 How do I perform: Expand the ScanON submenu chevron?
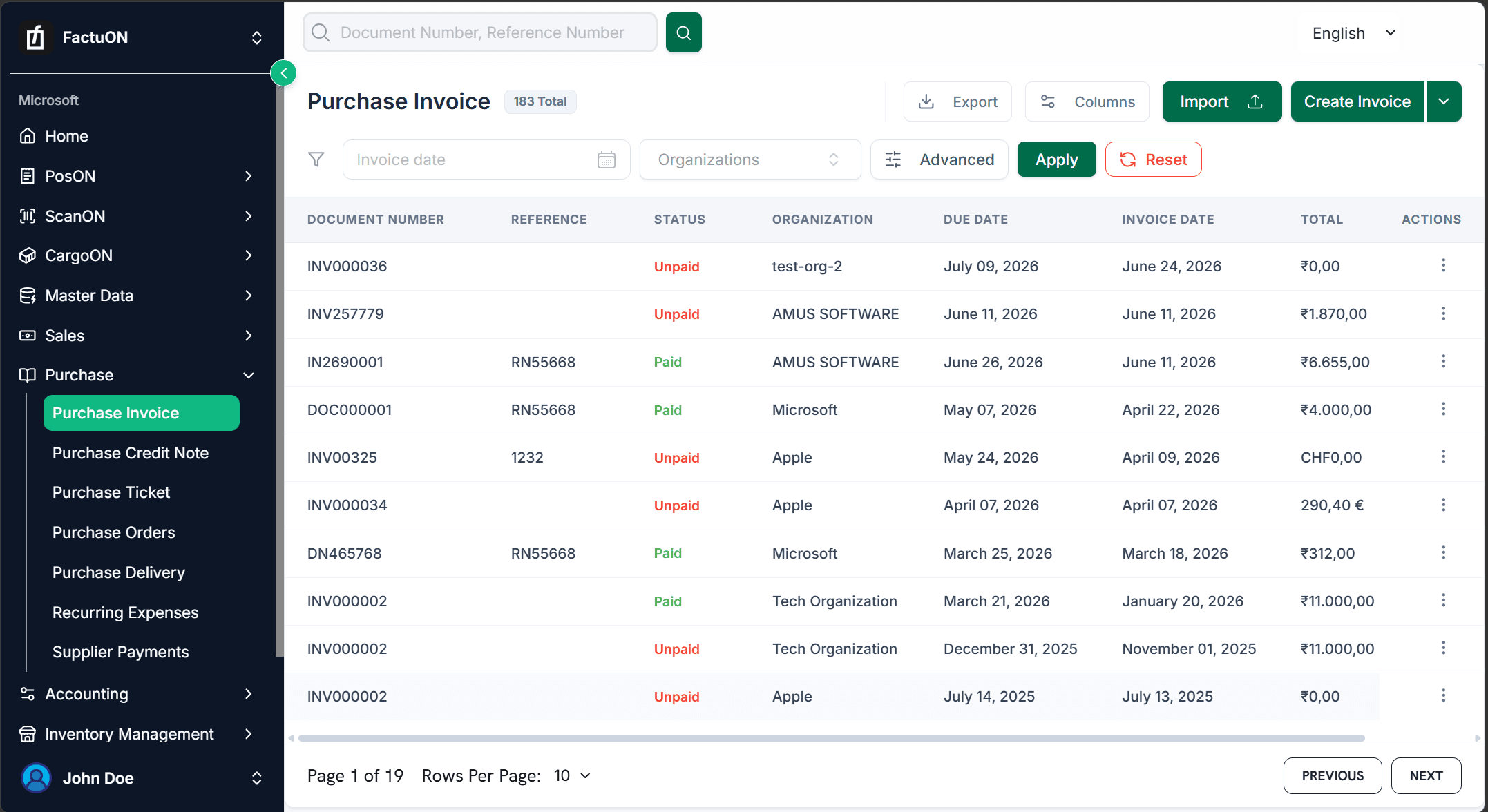pos(249,216)
